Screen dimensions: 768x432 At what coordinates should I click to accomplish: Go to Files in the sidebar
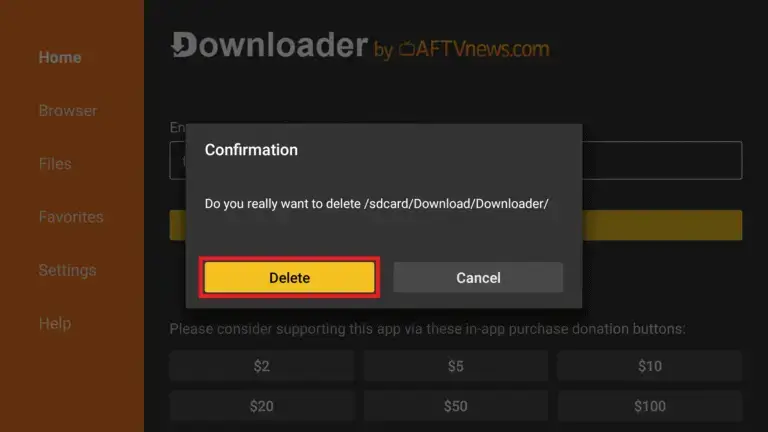click(x=55, y=164)
